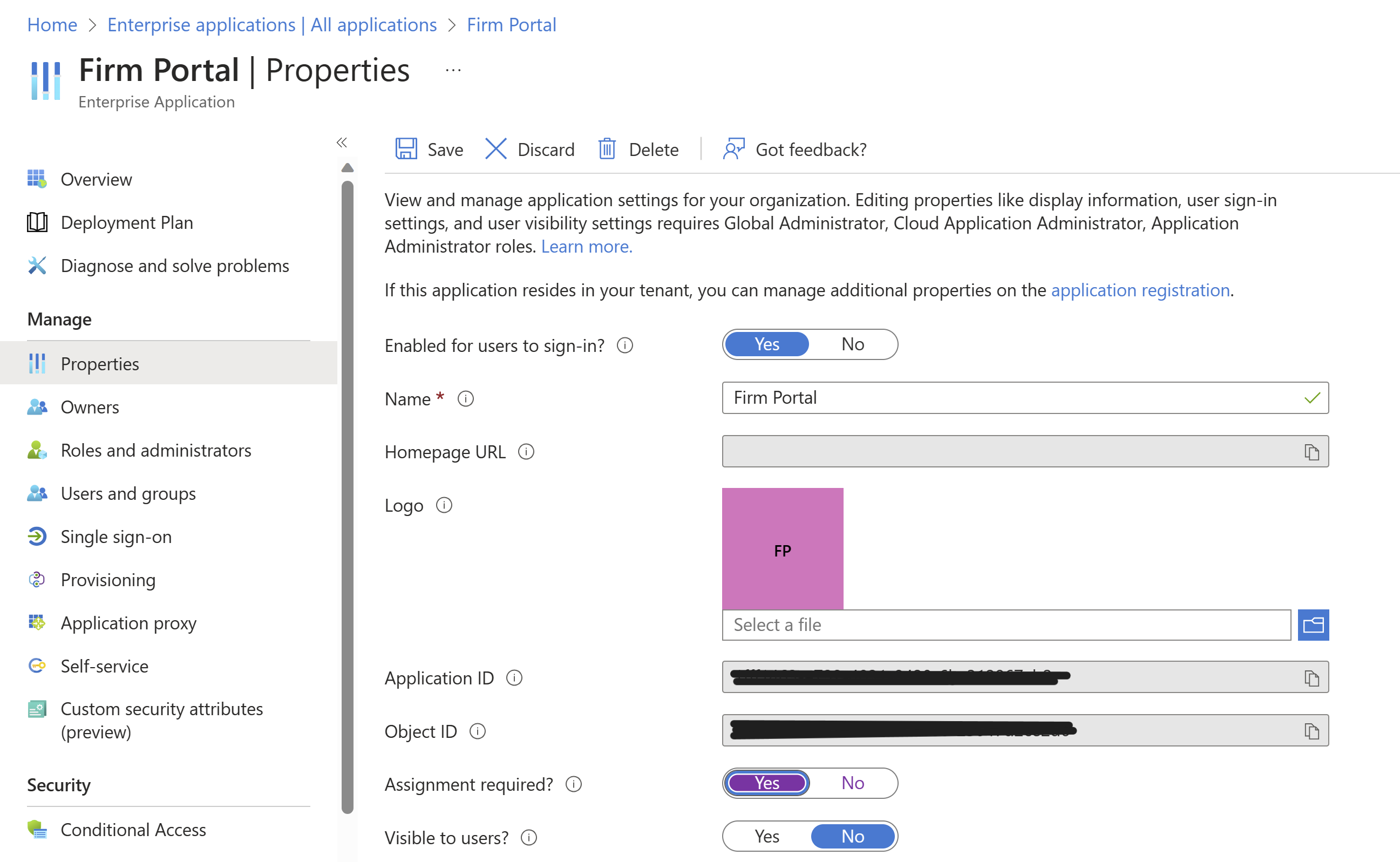Open Single sign-on settings
The width and height of the screenshot is (1400, 862).
(x=169, y=537)
